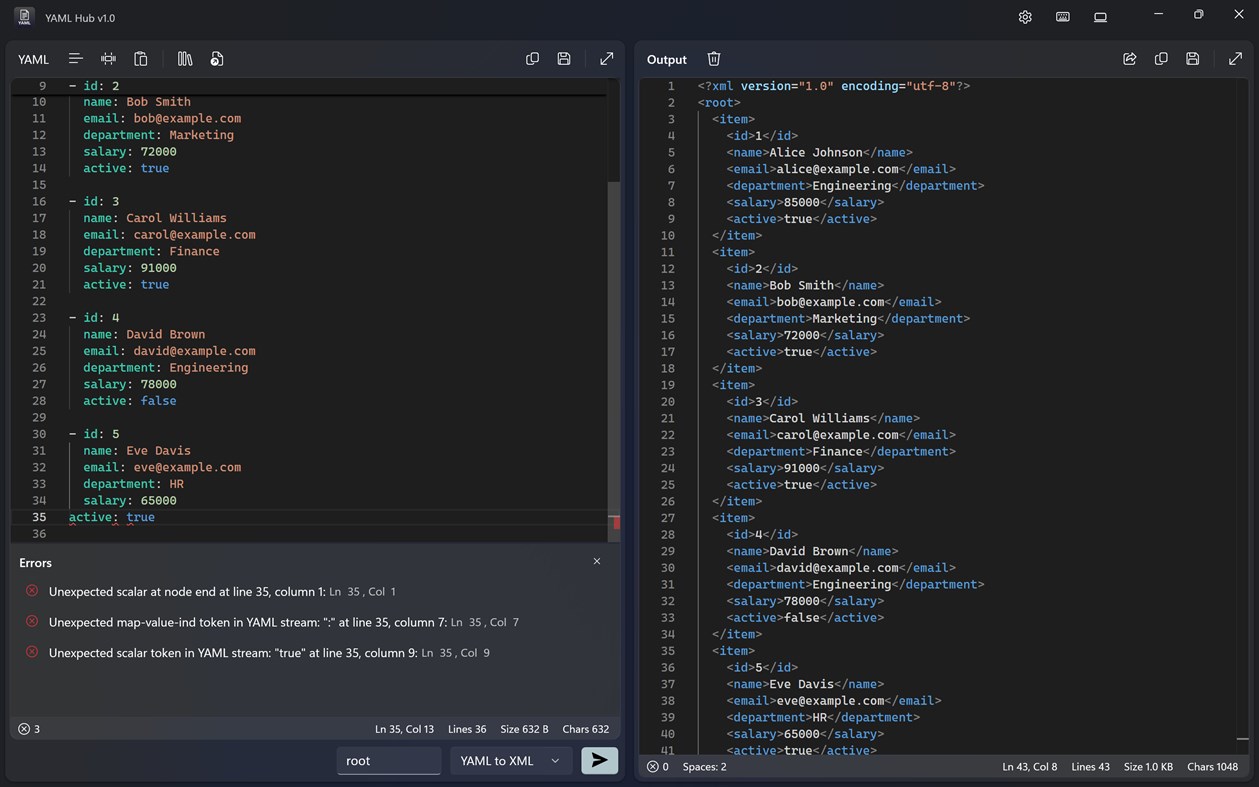Click the second error's red X icon
The height and width of the screenshot is (787, 1259).
point(32,621)
